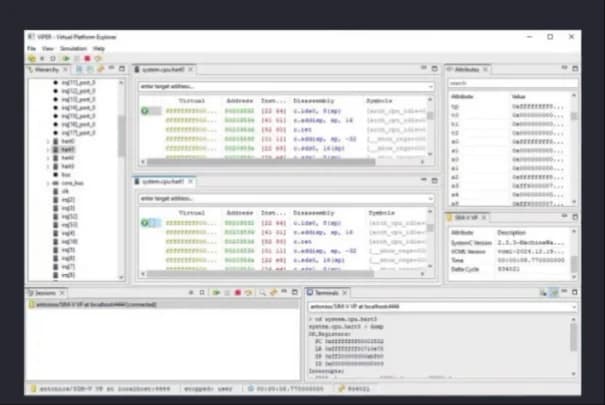Screen dimensions: 605x405
Task: Click orange reset icon in Sessions panel toolbar
Action: (248, 293)
